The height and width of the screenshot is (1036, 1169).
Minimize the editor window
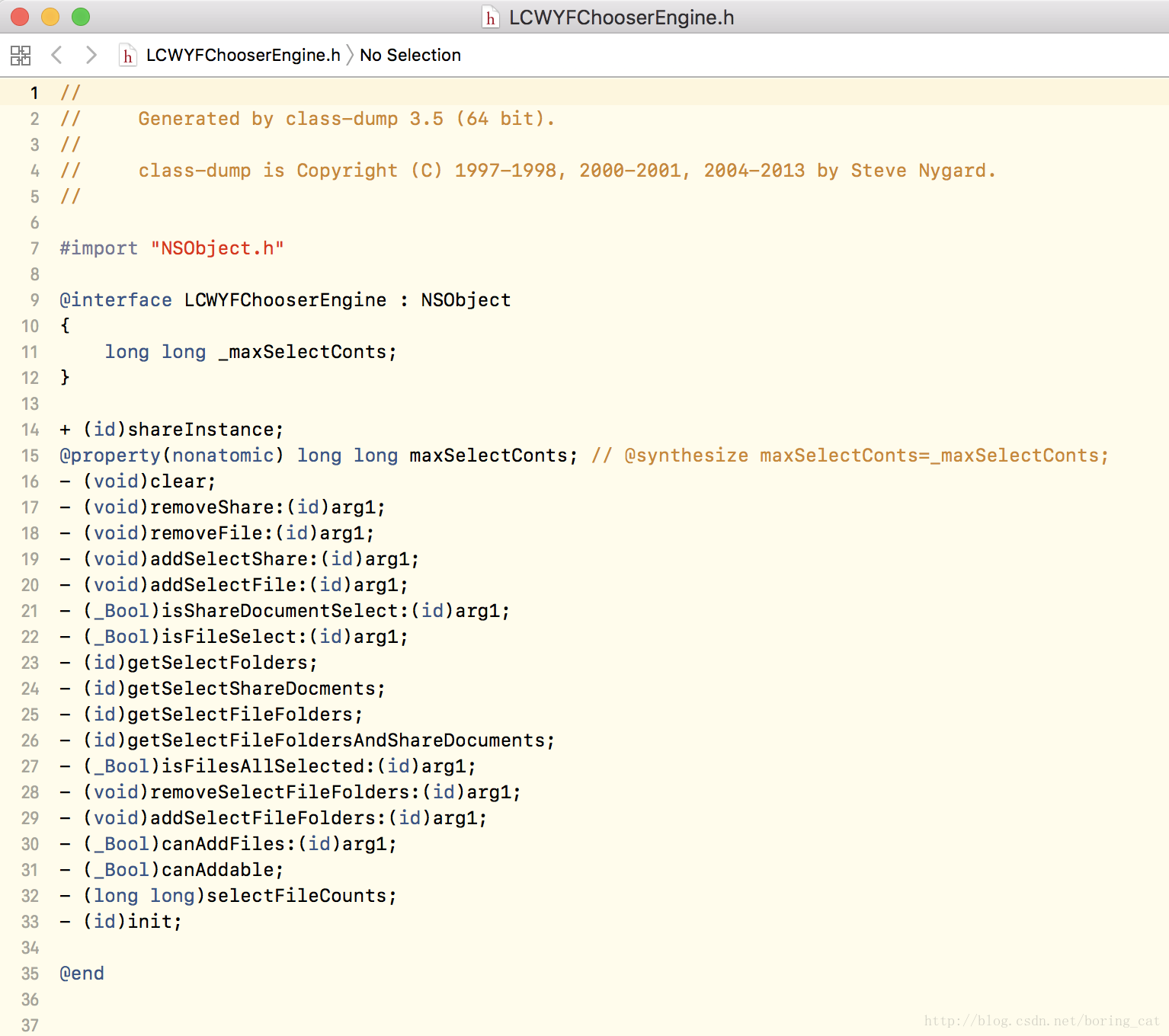coord(50,17)
